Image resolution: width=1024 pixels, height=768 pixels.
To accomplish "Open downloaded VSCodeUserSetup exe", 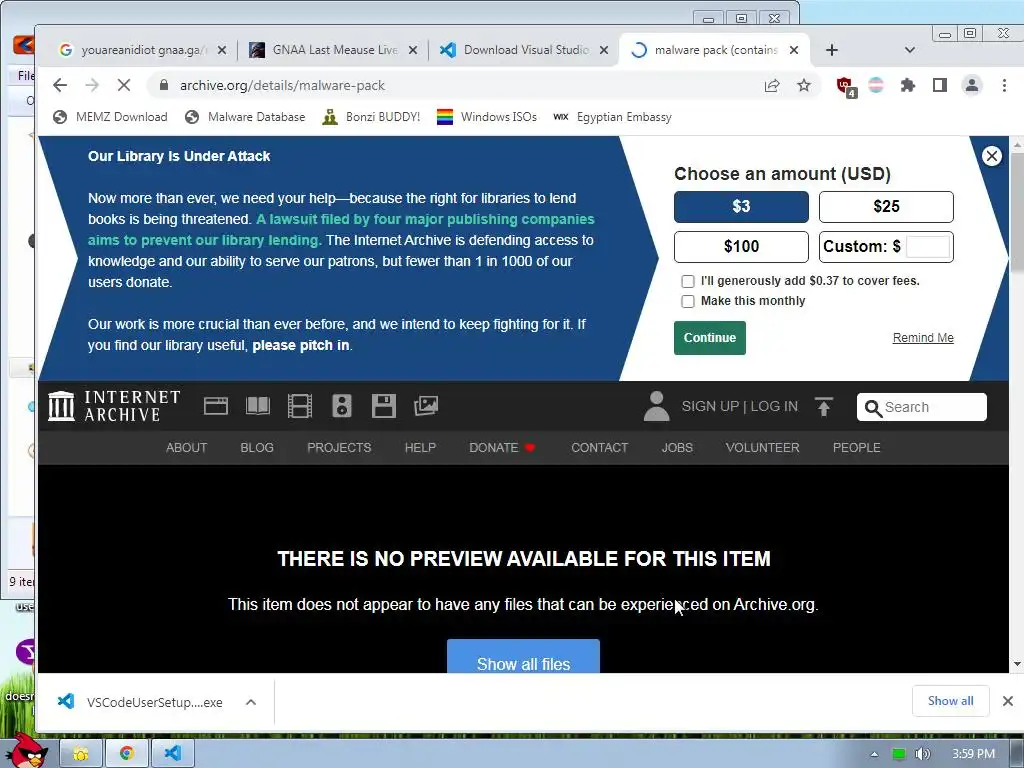I will (142, 703).
